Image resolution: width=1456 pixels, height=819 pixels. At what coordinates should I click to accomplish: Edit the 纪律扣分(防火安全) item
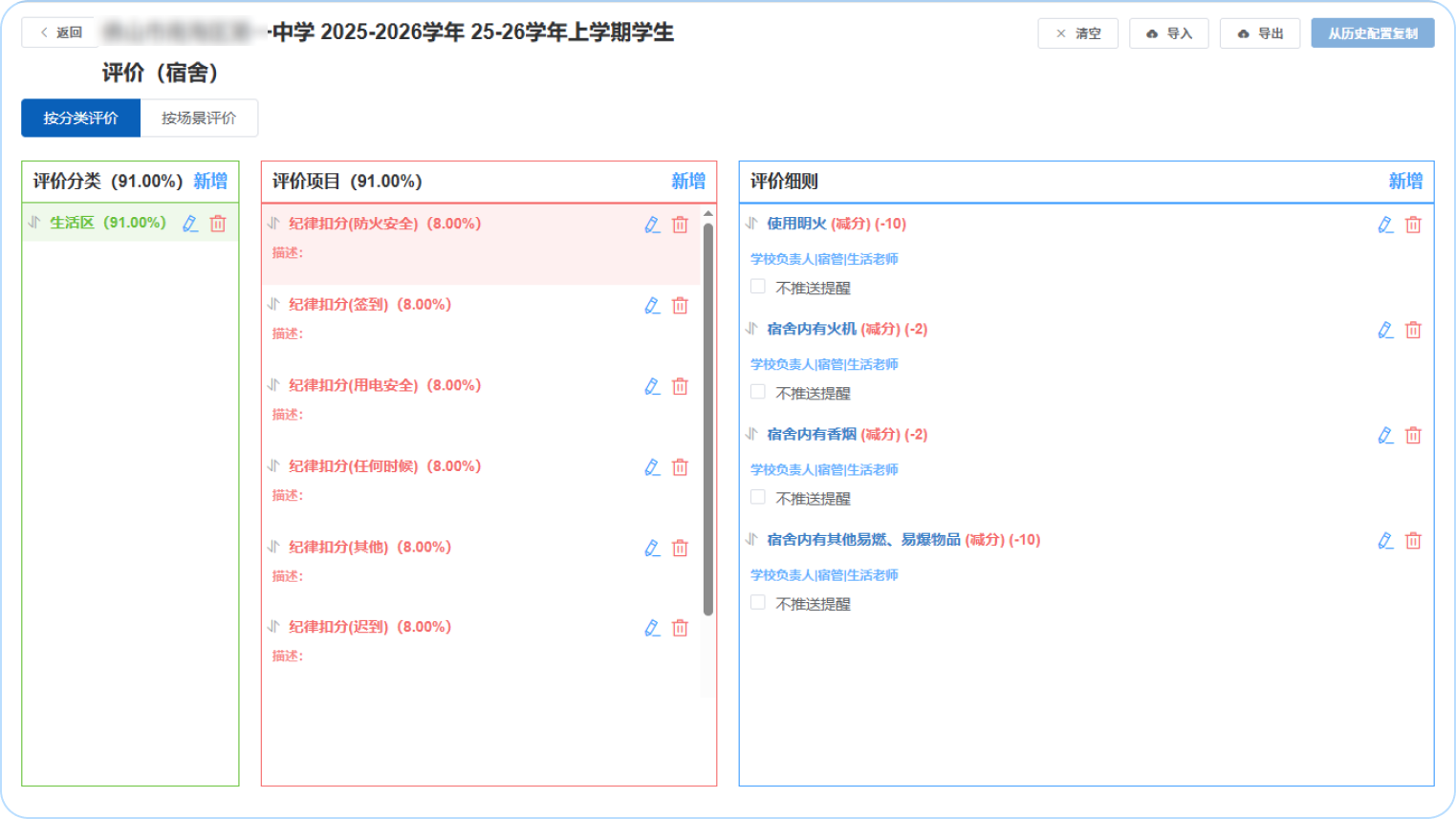pyautogui.click(x=652, y=225)
